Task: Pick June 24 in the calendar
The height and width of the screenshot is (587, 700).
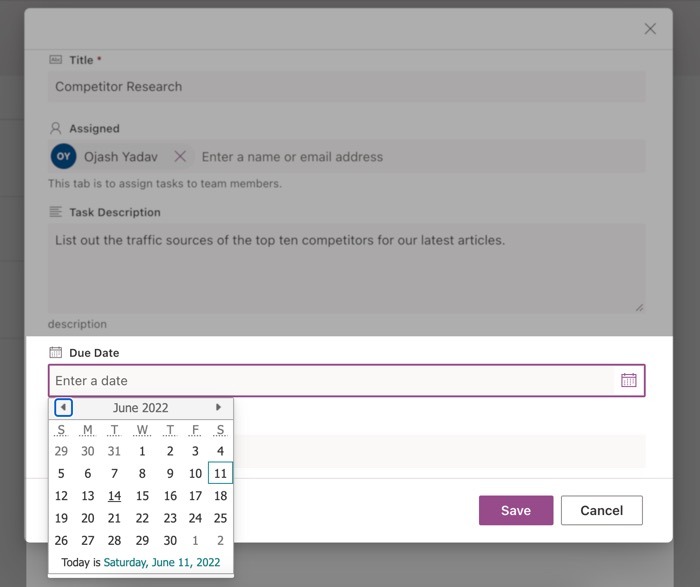Action: pos(195,518)
